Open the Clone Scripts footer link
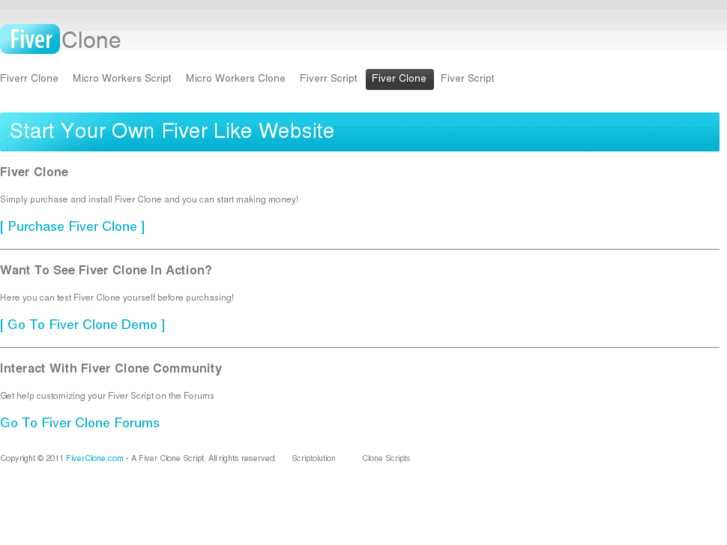The image size is (727, 545). [386, 458]
